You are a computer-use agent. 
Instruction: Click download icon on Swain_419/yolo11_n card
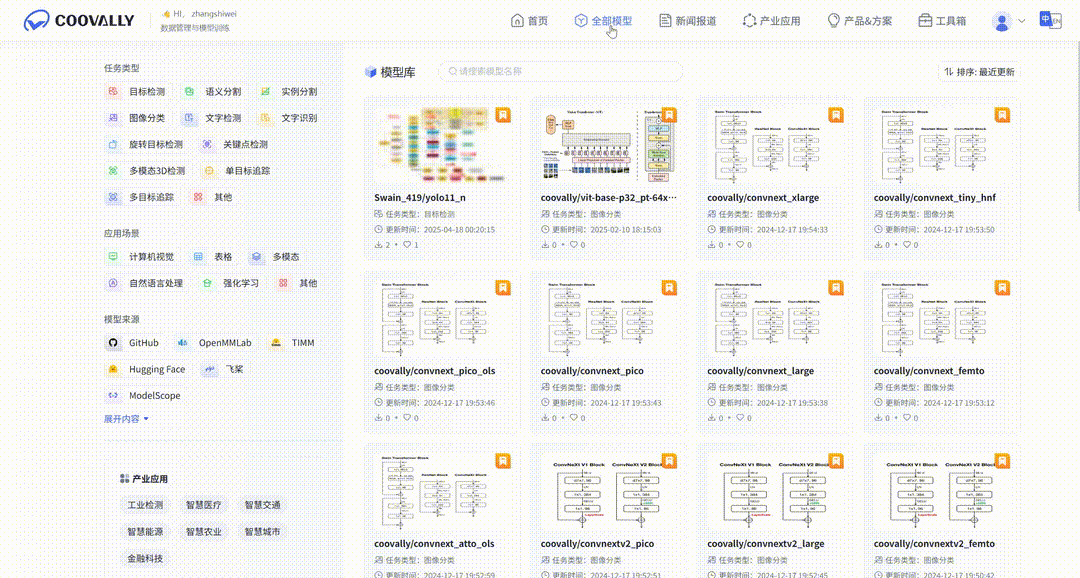[x=378, y=245]
